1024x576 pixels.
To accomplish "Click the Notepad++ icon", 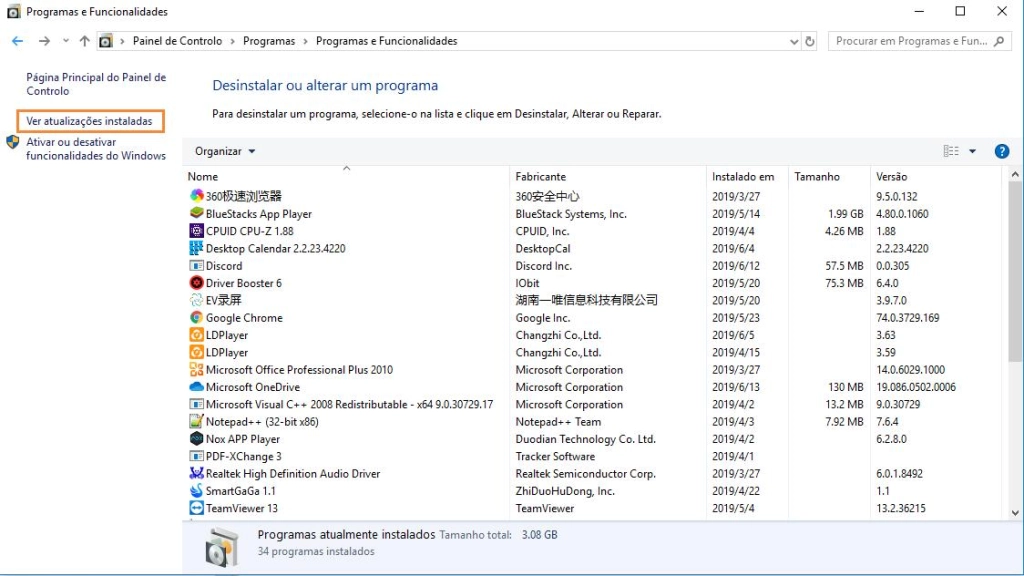I will pos(196,421).
